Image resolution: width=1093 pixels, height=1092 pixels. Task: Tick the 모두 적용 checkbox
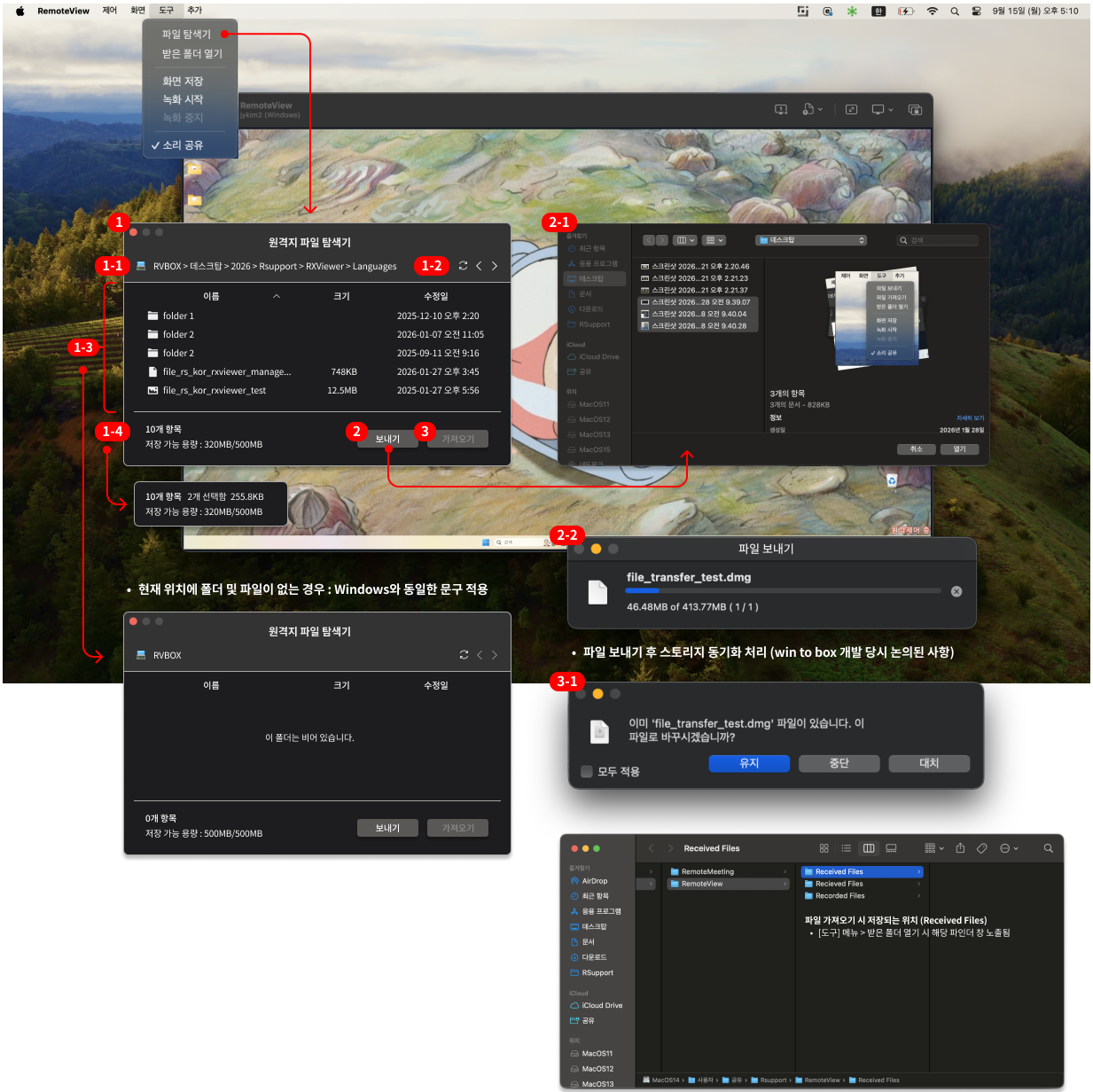[586, 771]
